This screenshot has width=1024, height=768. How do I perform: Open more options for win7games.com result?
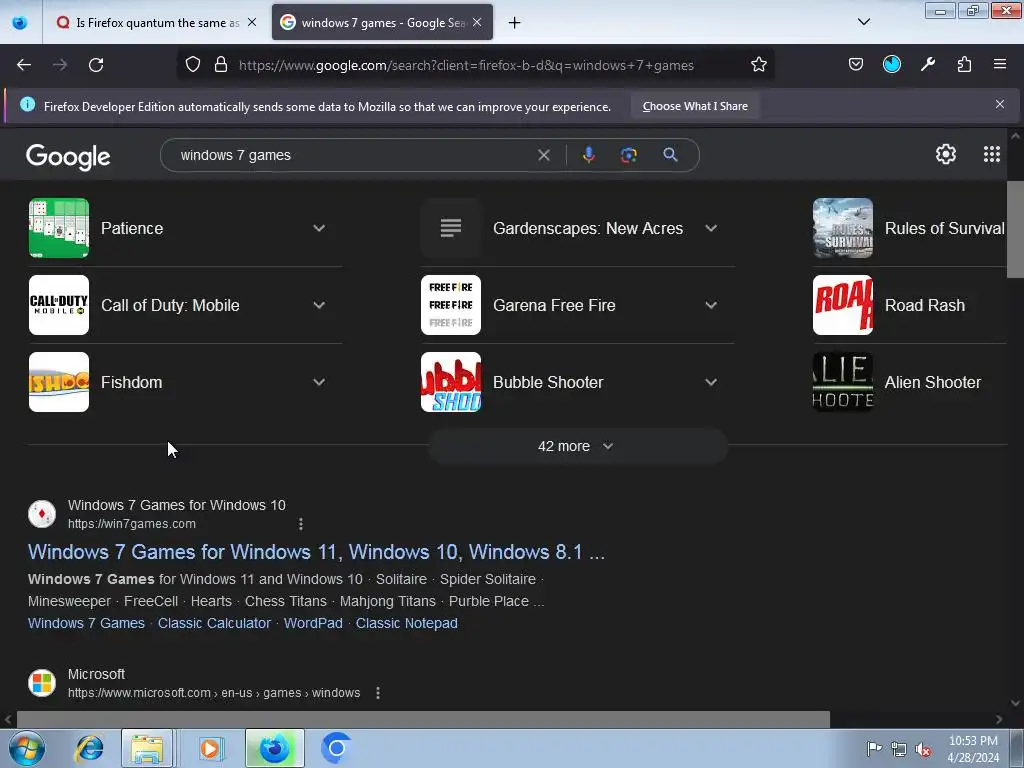pos(300,524)
